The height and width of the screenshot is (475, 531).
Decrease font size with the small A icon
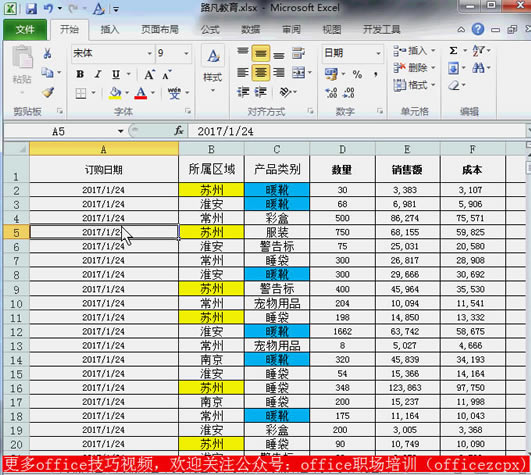tap(166, 74)
